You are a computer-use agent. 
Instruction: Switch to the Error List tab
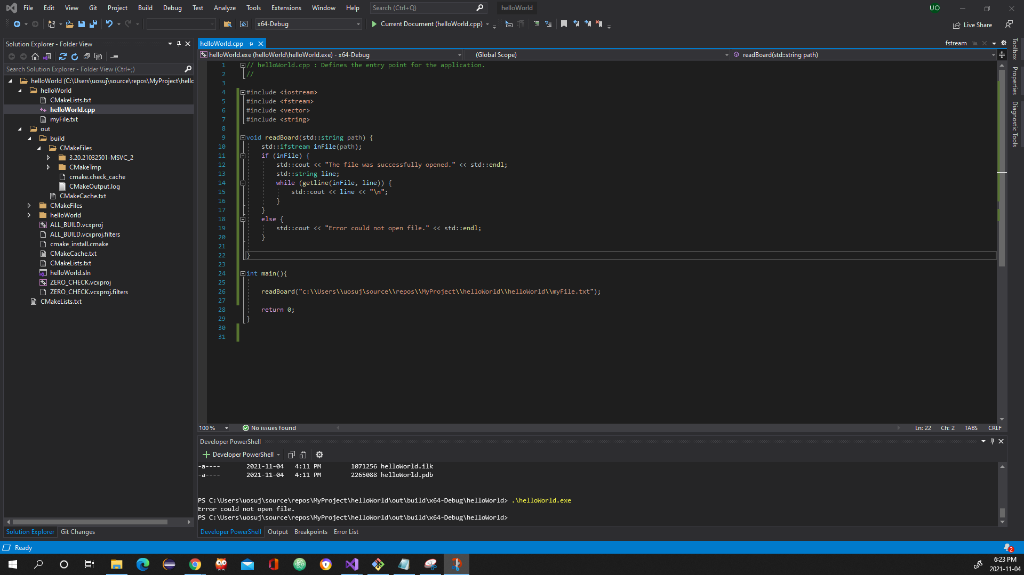(347, 531)
